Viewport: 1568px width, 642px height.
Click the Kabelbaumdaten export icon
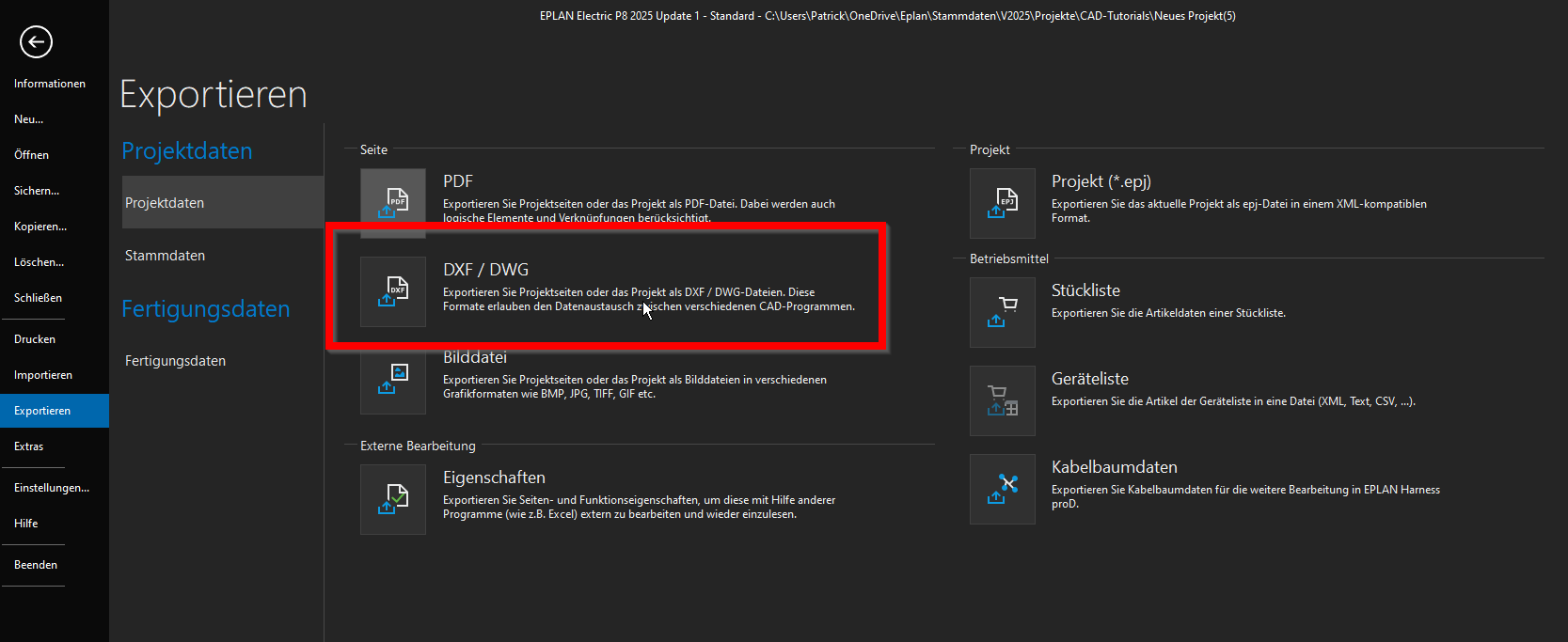point(1003,490)
